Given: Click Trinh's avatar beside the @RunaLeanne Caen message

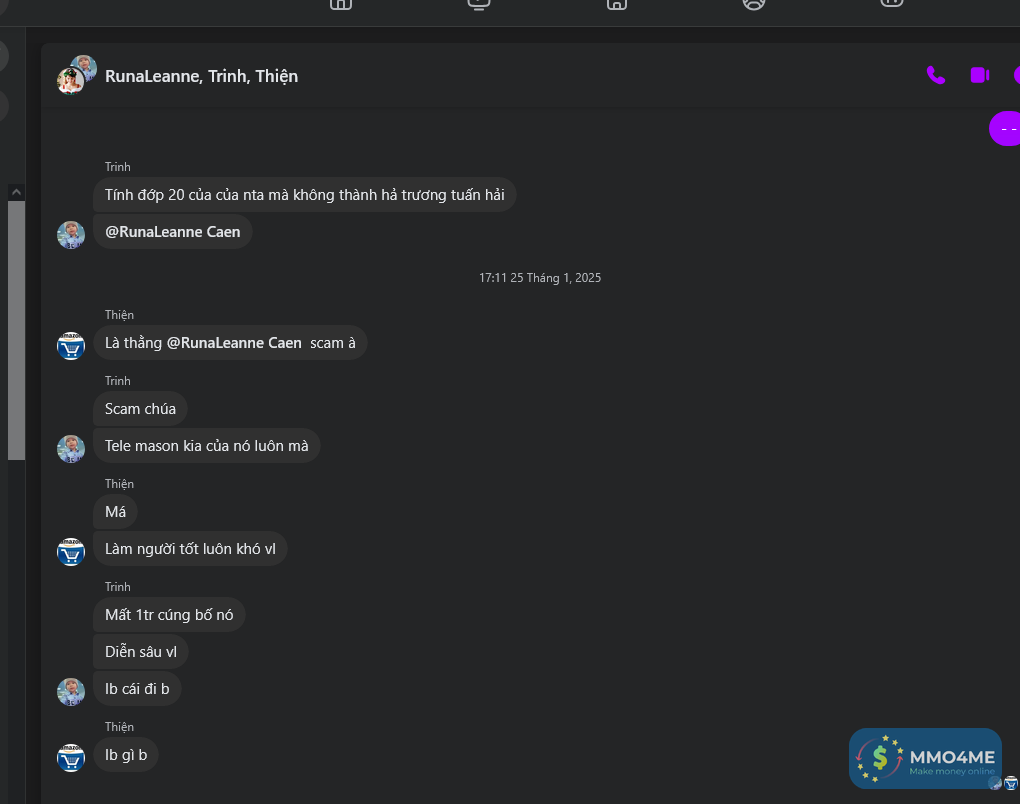Looking at the screenshot, I should [71, 234].
